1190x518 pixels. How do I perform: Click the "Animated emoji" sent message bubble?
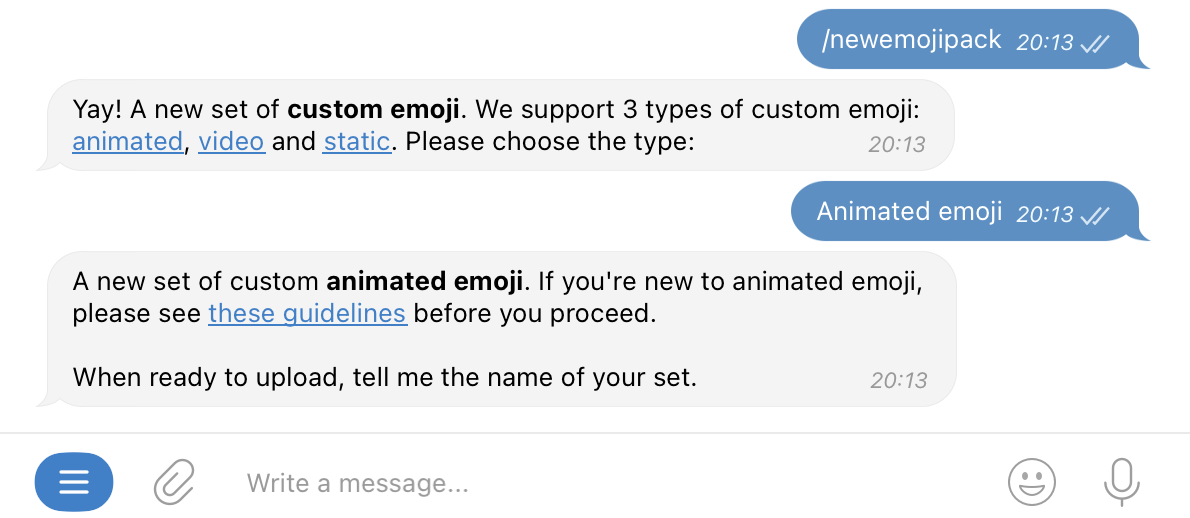[908, 212]
